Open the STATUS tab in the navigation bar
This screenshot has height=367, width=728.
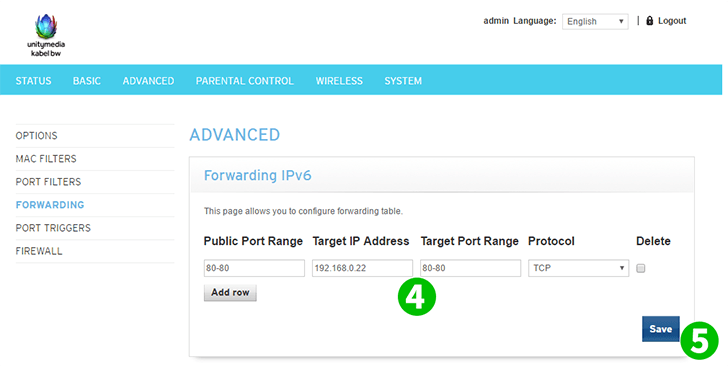point(33,81)
